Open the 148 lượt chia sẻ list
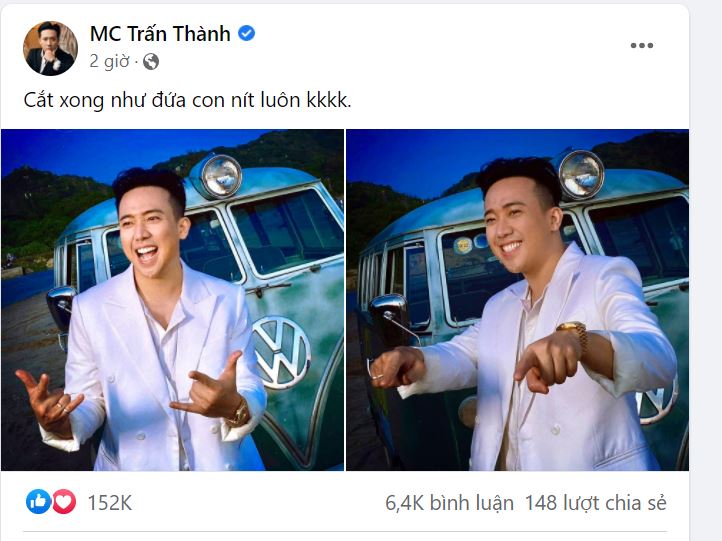This screenshot has height=541, width=722. [595, 503]
